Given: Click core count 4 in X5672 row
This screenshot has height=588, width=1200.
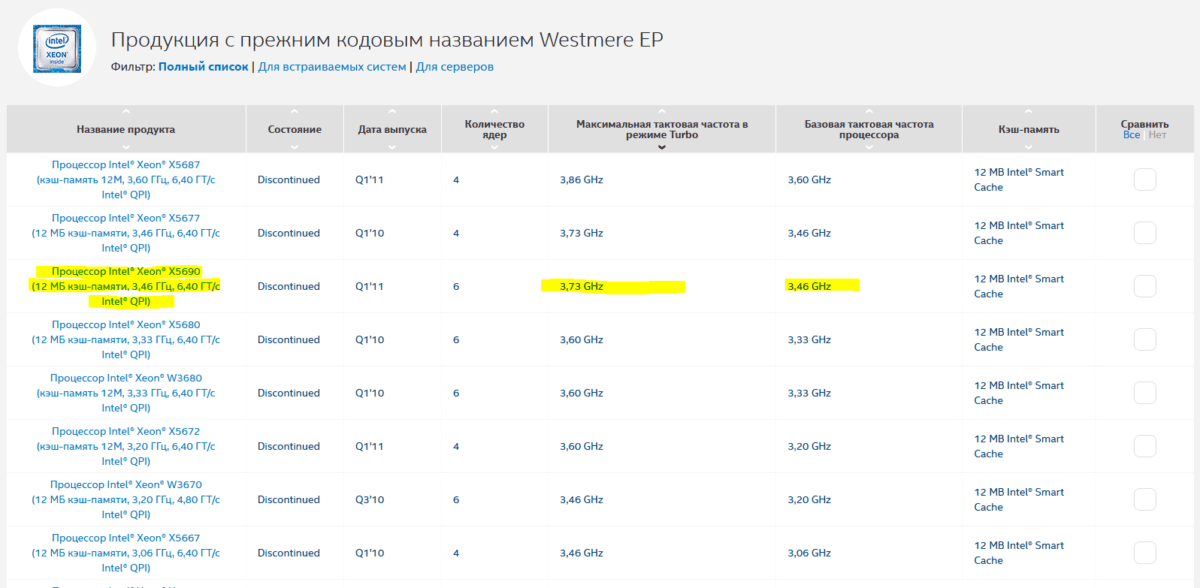Looking at the screenshot, I should click(456, 446).
